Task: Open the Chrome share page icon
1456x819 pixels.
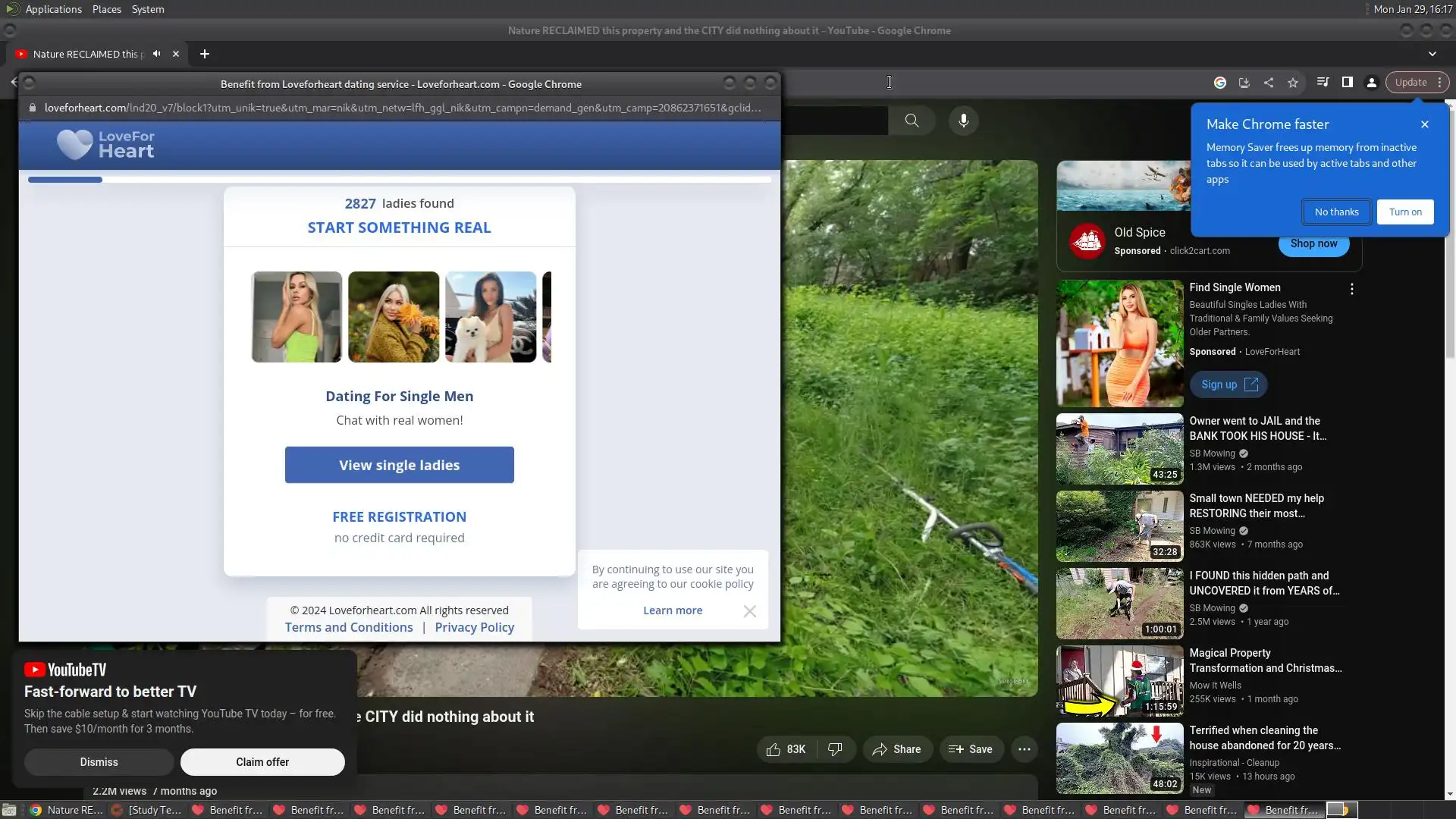Action: coord(1269,83)
